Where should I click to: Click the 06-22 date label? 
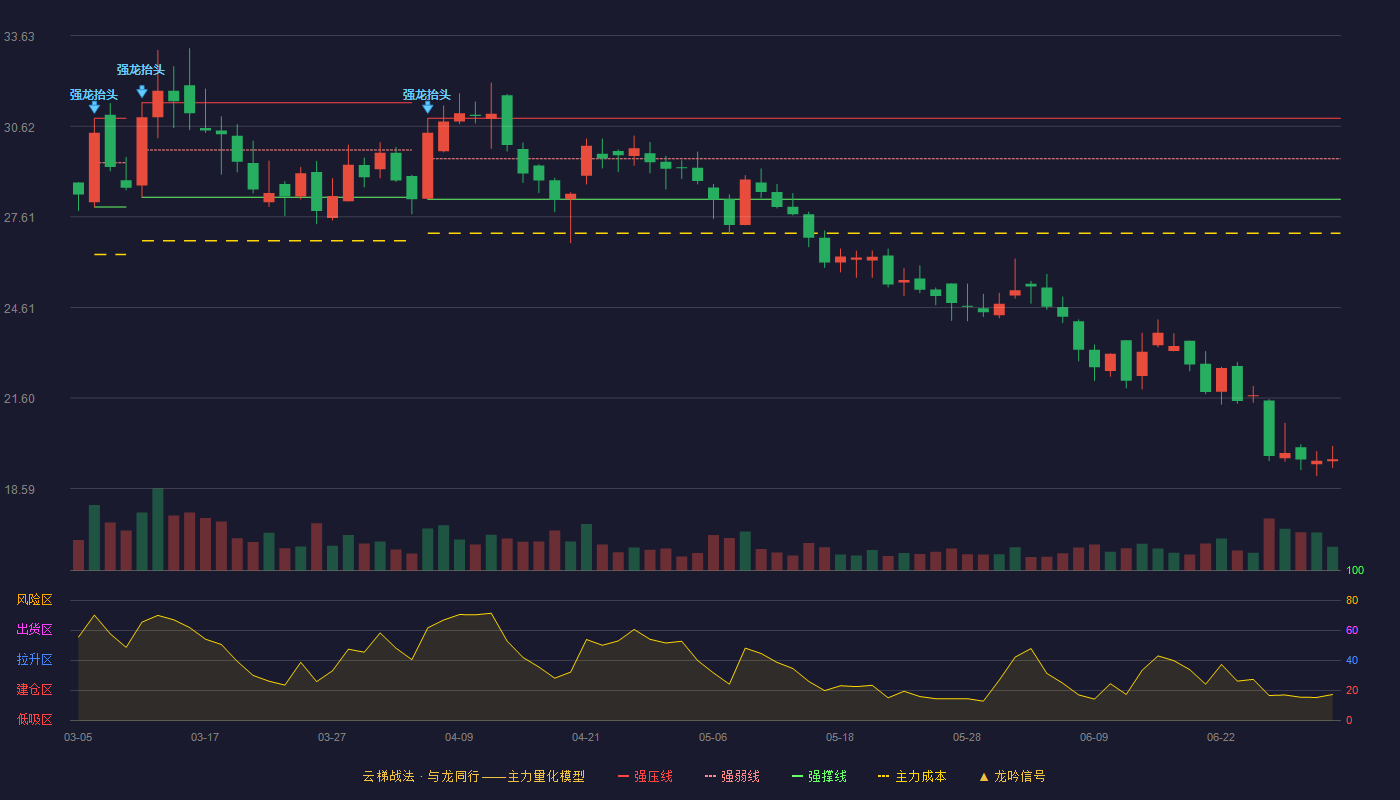pos(1221,737)
